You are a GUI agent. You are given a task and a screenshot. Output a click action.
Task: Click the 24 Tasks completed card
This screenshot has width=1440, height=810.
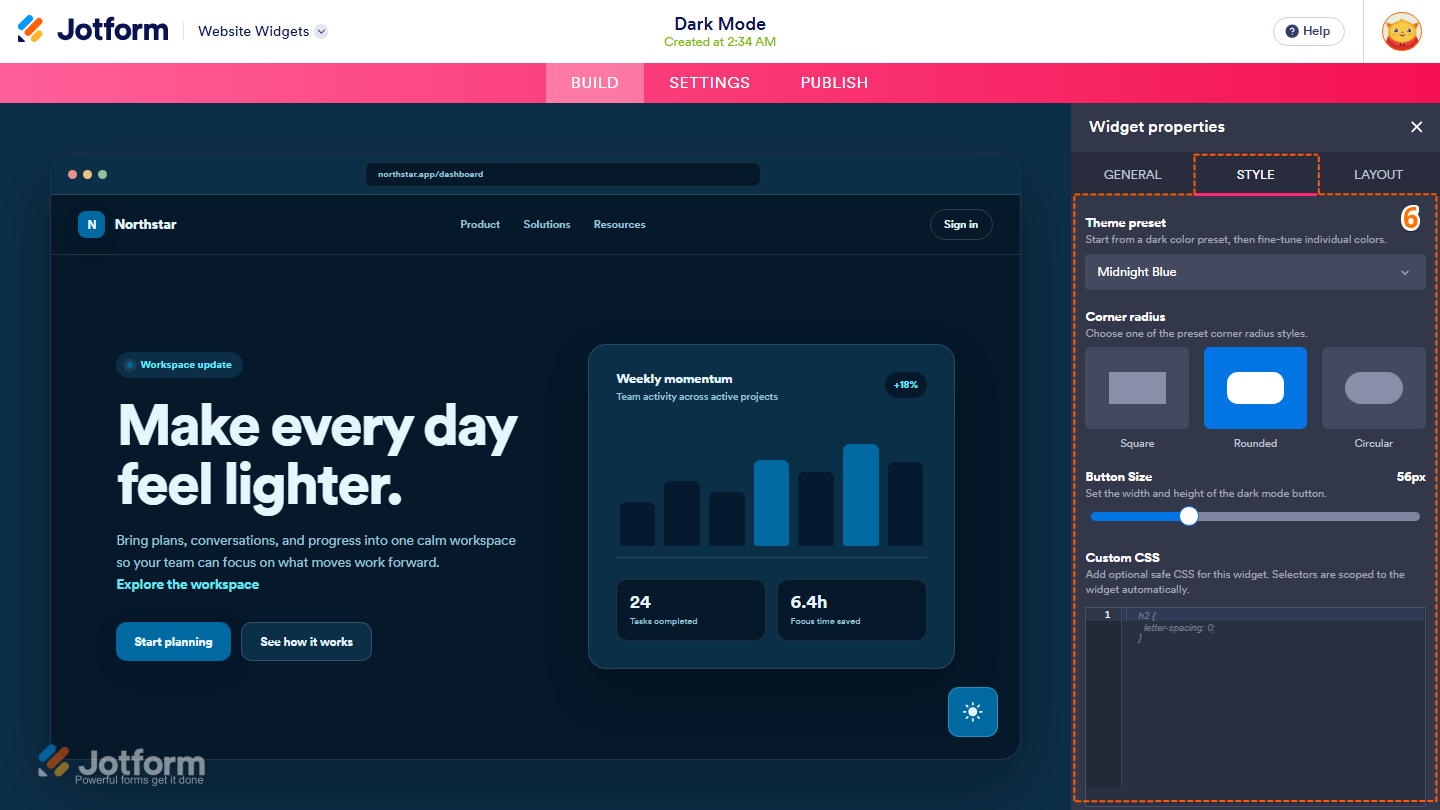[x=690, y=610]
